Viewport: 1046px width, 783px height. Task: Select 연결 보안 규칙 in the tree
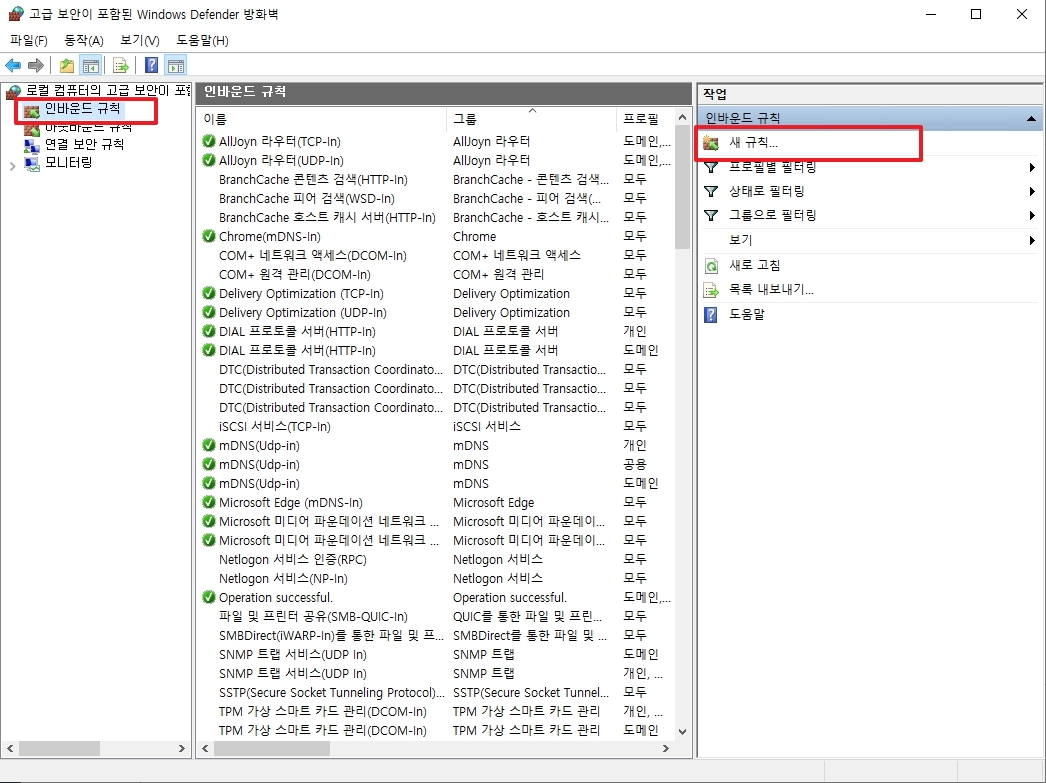(84, 144)
